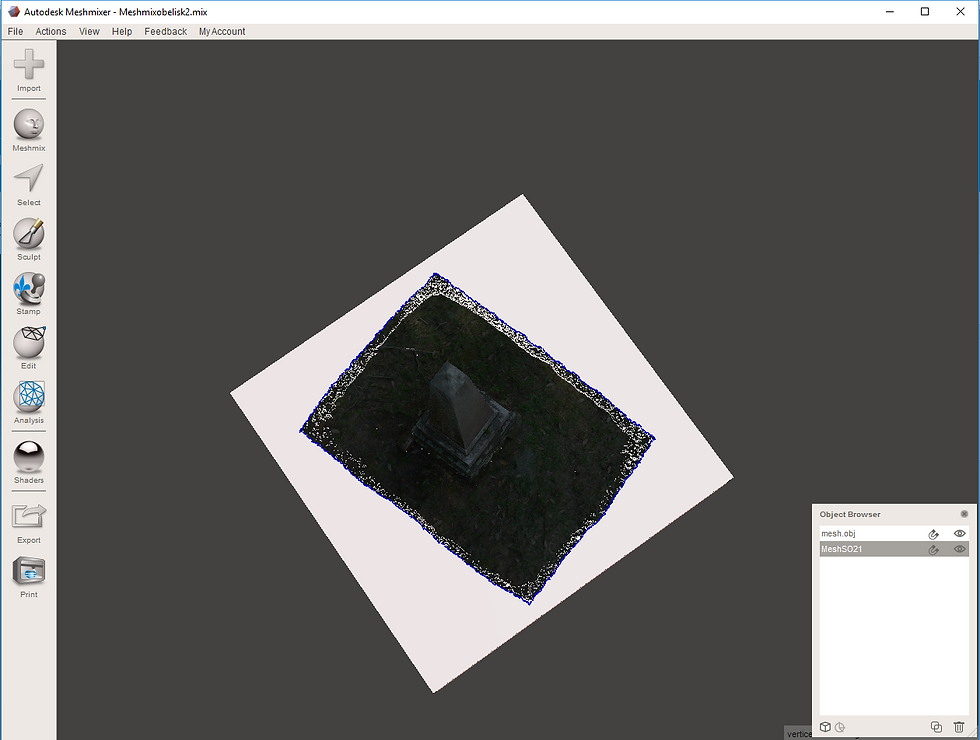
Task: Open the Import tool
Action: 29,71
